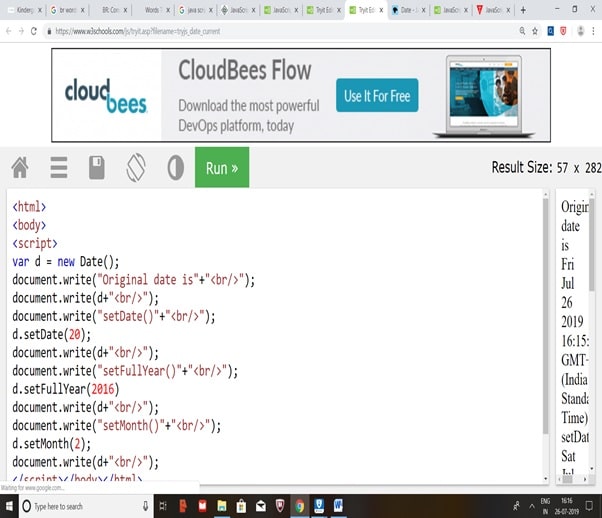This screenshot has height=518, width=602.
Task: Click the Chrome icon on the taskbar
Action: pos(300,506)
